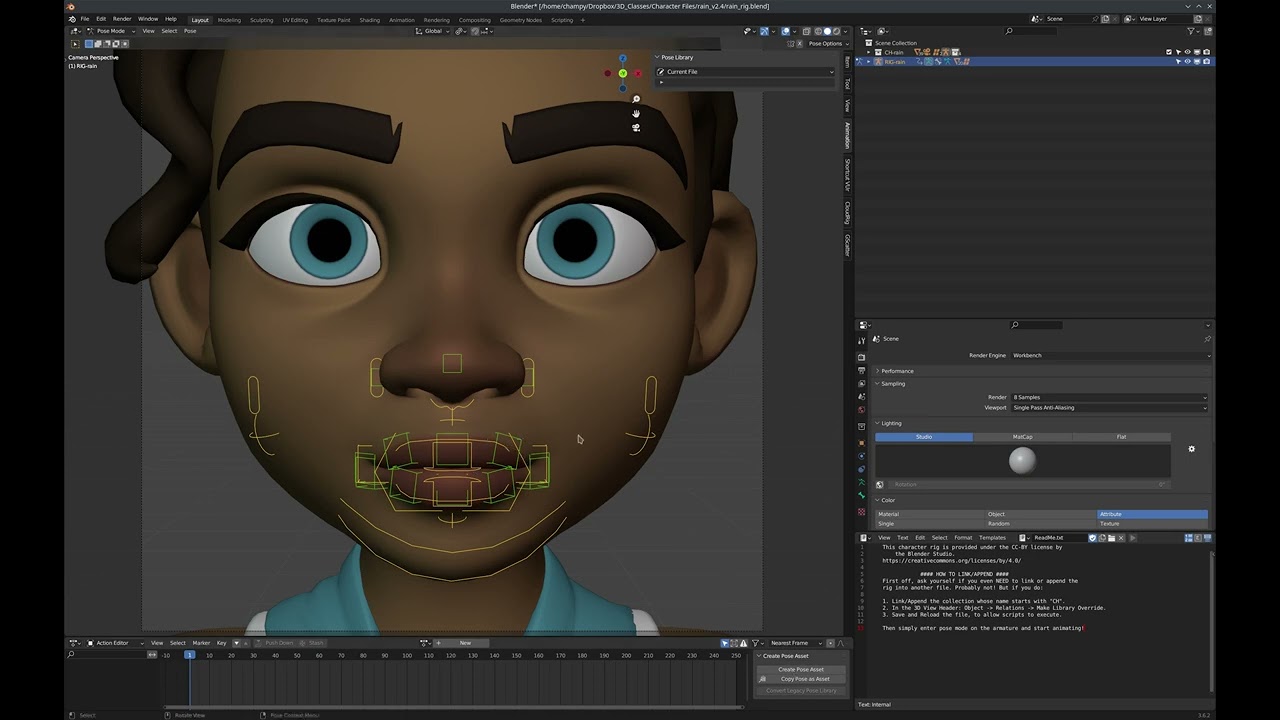
Task: Toggle X-Ray view button
Action: point(806,31)
